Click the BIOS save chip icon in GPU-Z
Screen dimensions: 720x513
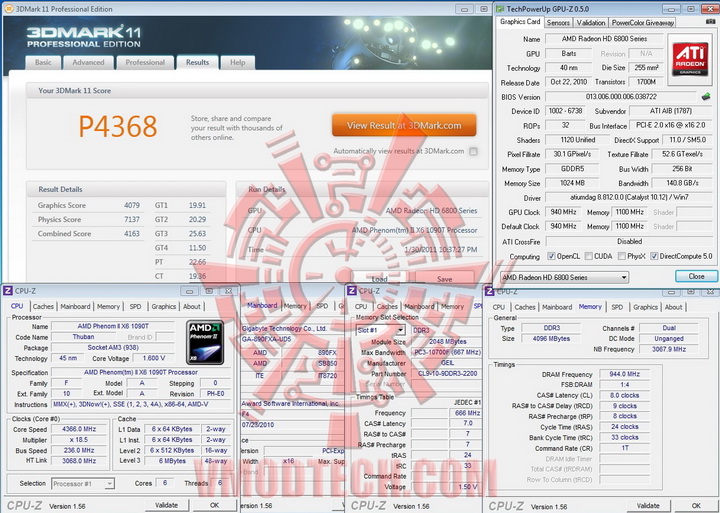[706, 96]
